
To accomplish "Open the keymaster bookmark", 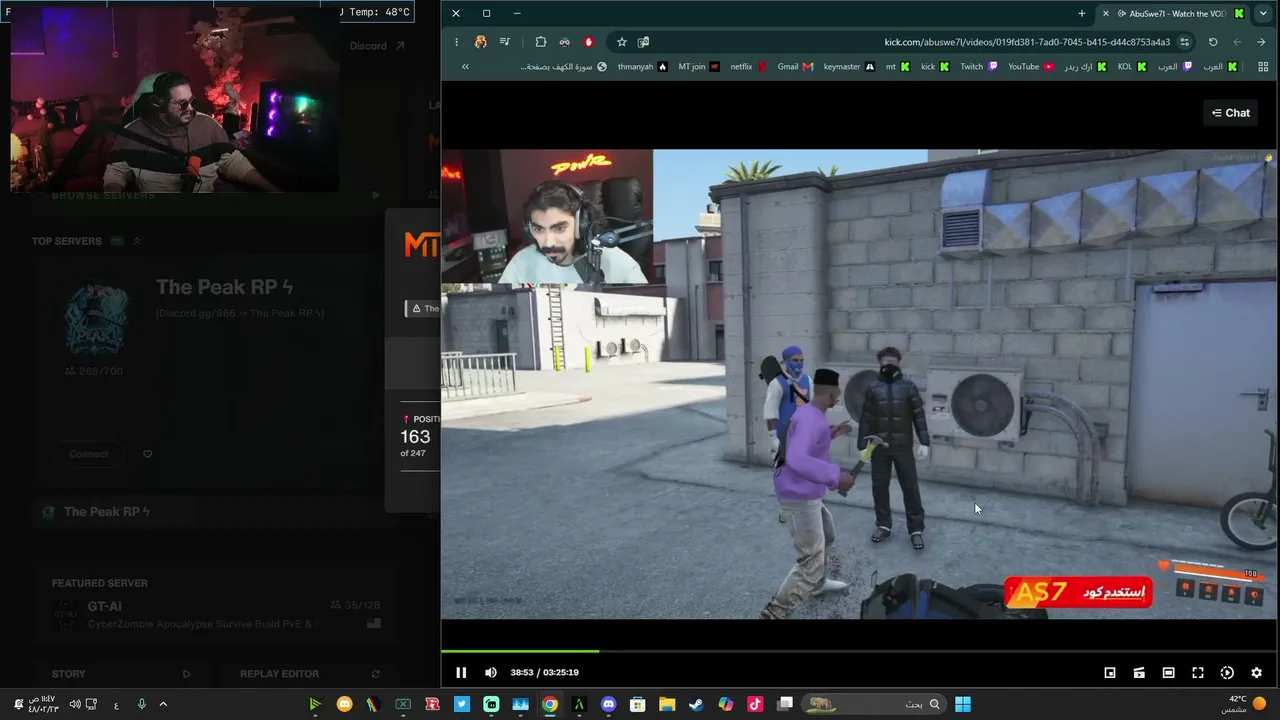I will point(849,67).
